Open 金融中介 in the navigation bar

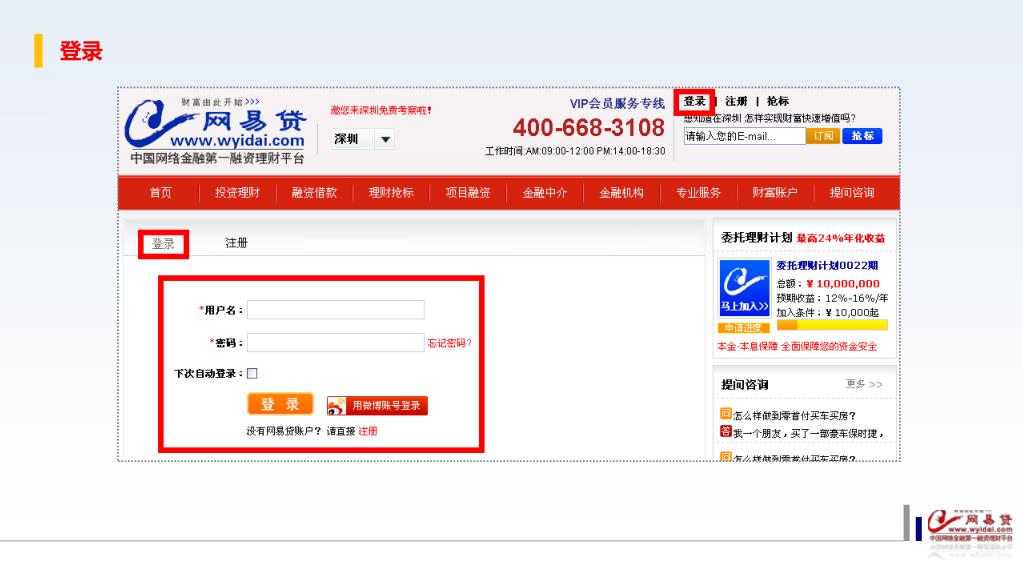(545, 193)
